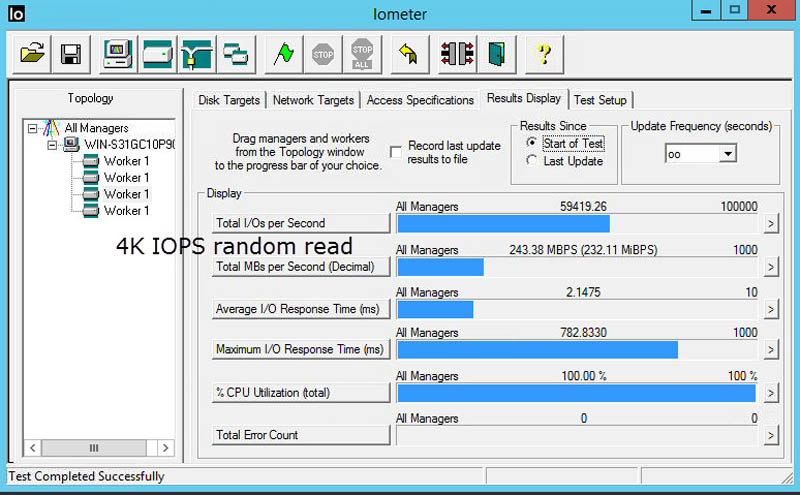Click '% CPU Utilization (total)' button

click(301, 392)
